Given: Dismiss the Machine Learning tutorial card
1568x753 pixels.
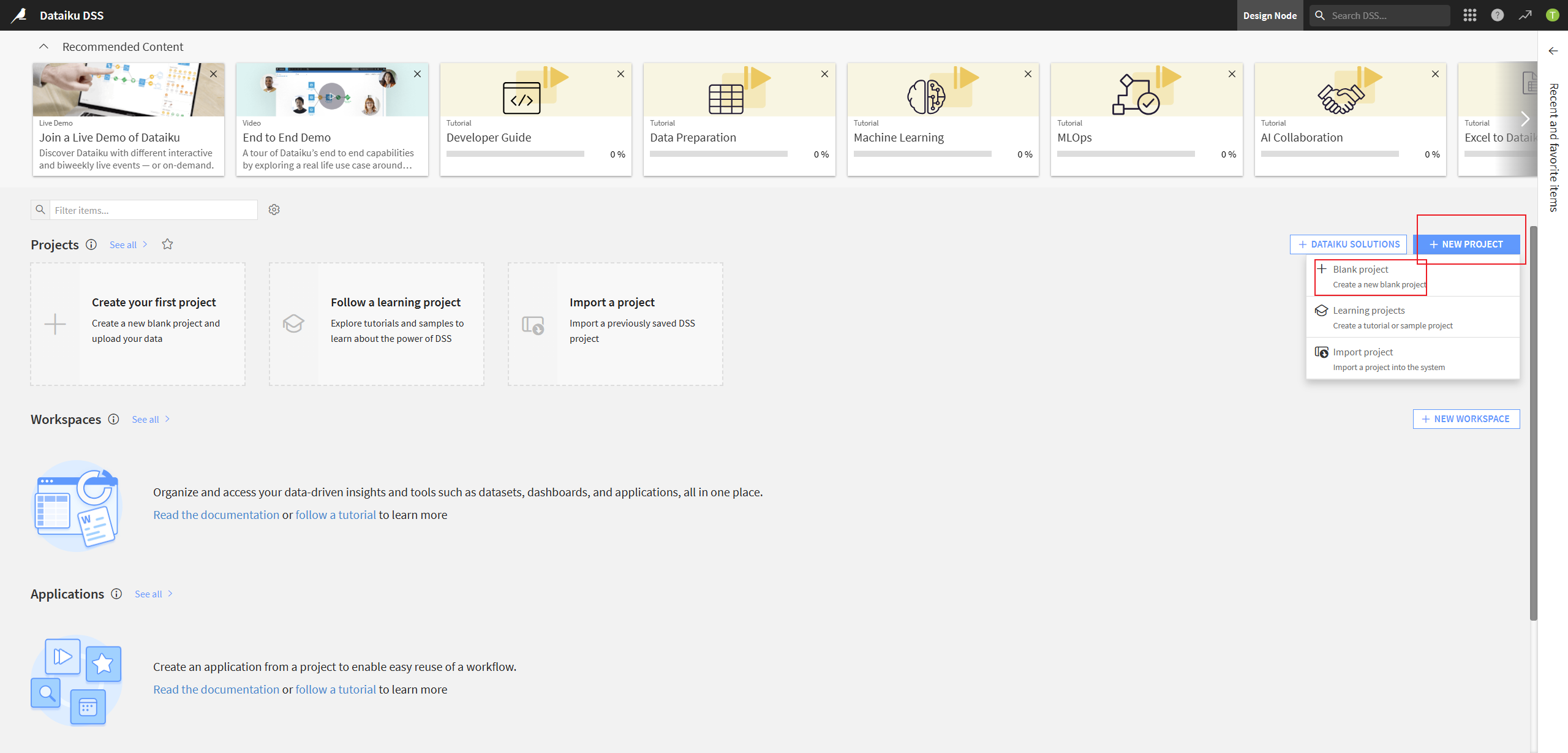Looking at the screenshot, I should (1028, 74).
